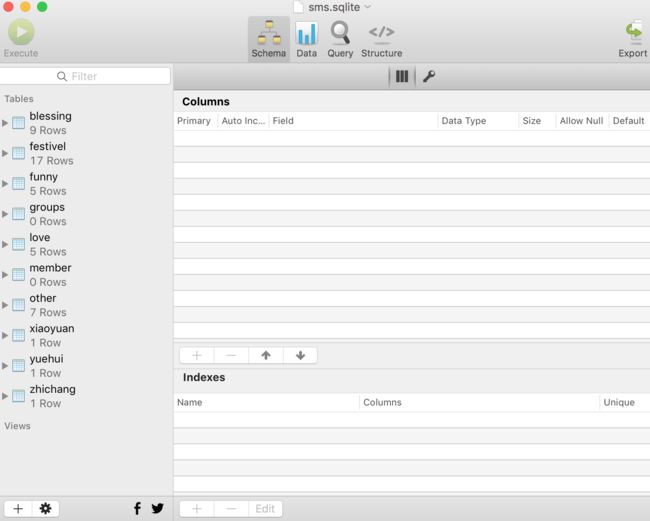Select the festivel table icon
The height and width of the screenshot is (521, 650).
[x=18, y=153]
